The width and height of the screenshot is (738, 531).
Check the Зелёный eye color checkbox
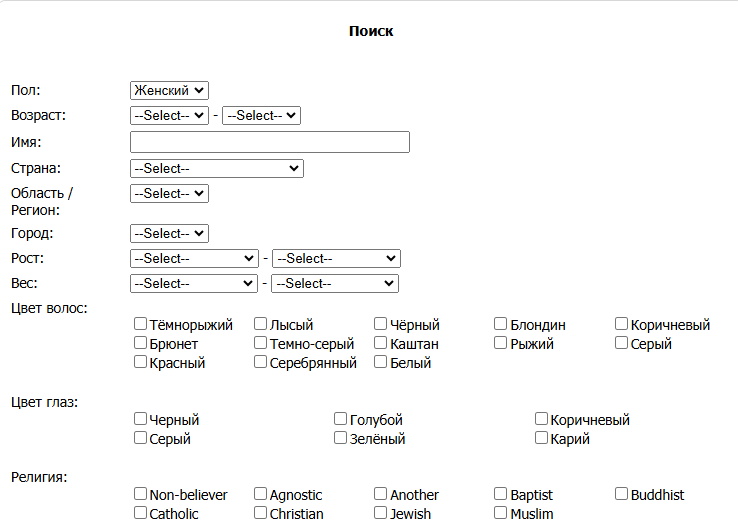[341, 438]
